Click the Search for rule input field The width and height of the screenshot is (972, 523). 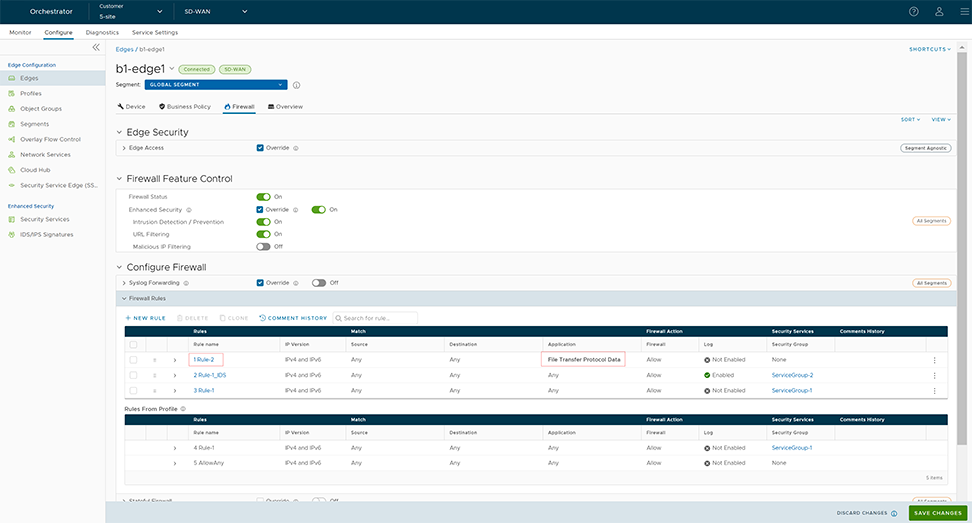[x=379, y=318]
